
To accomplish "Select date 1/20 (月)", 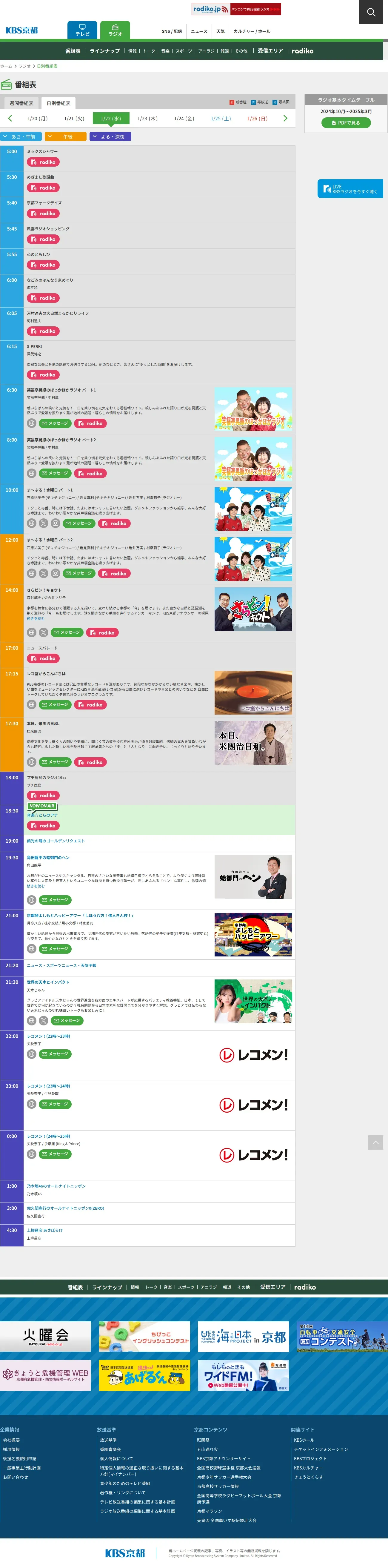I will point(38,119).
